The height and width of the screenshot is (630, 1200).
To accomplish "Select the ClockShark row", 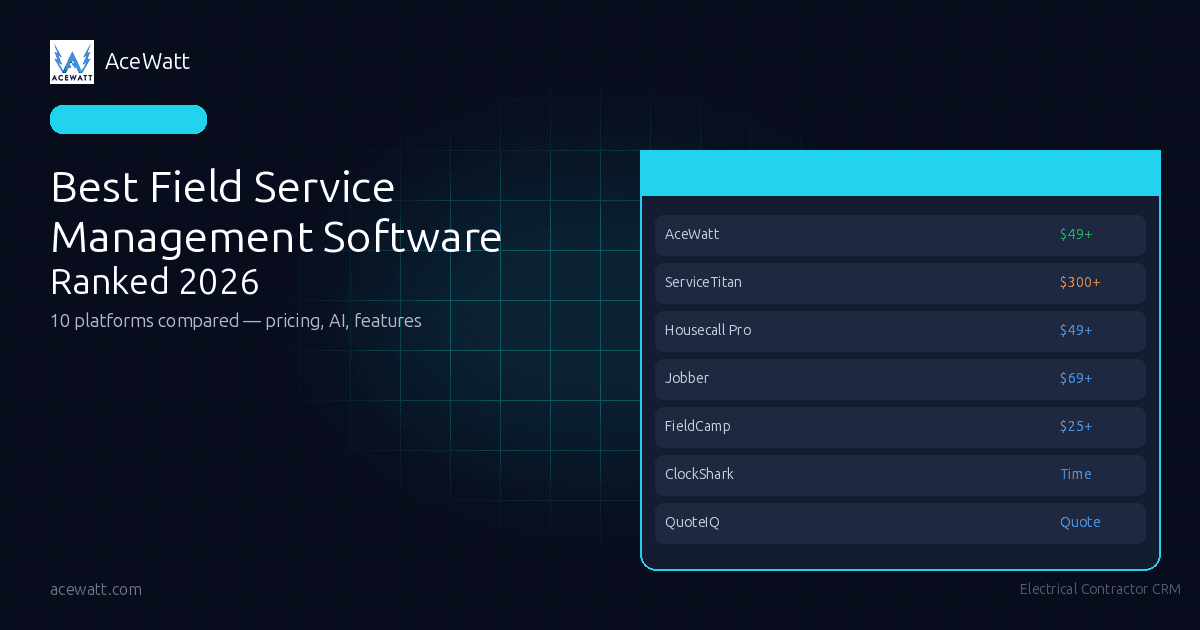I will pyautogui.click(x=900, y=475).
